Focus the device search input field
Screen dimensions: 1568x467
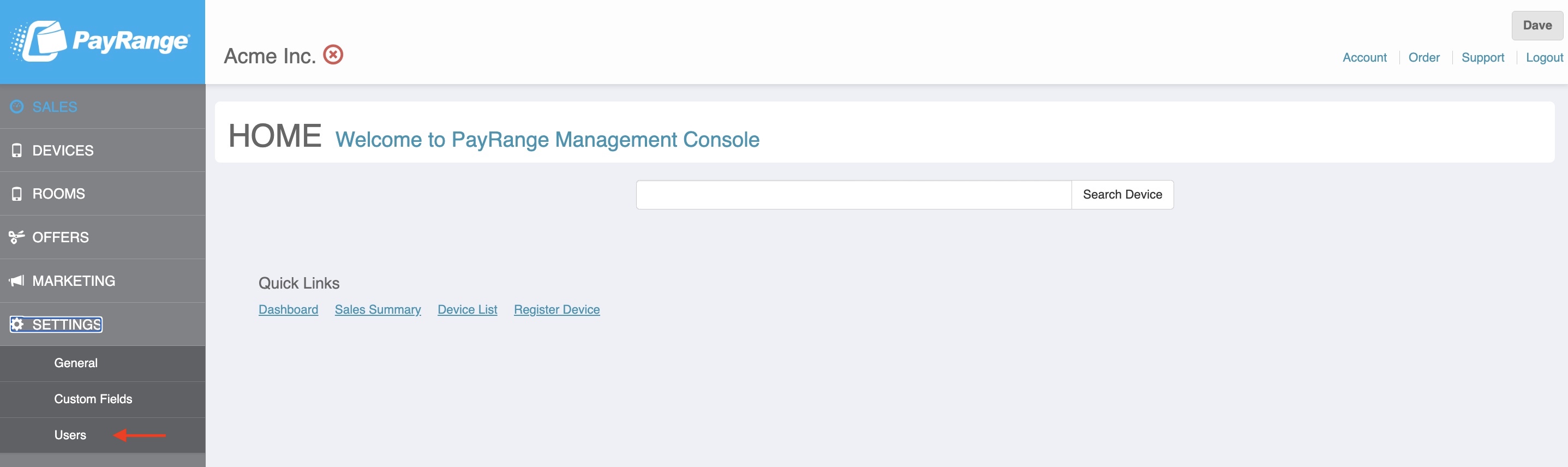click(854, 194)
